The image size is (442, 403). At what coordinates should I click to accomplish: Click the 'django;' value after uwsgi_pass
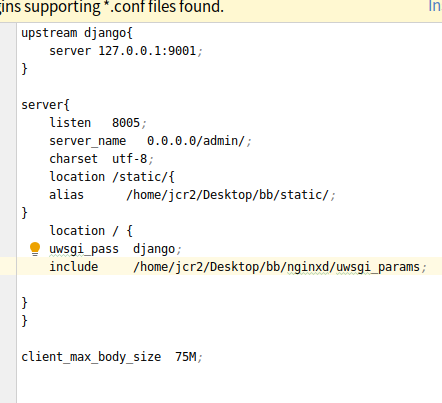157,249
